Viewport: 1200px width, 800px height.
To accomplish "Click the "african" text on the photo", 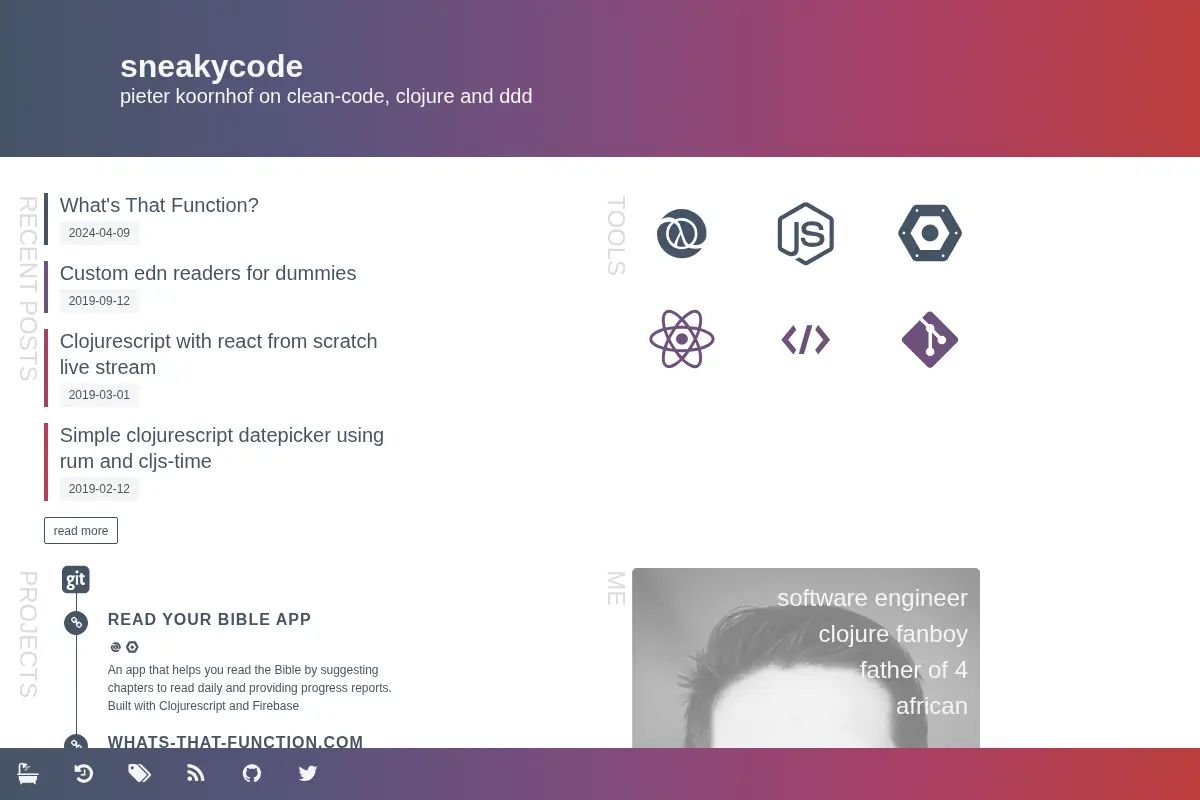I will 932,706.
